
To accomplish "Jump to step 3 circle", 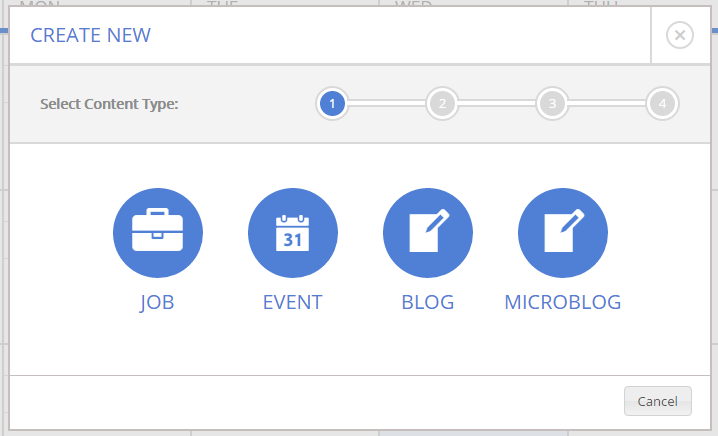I will [552, 103].
